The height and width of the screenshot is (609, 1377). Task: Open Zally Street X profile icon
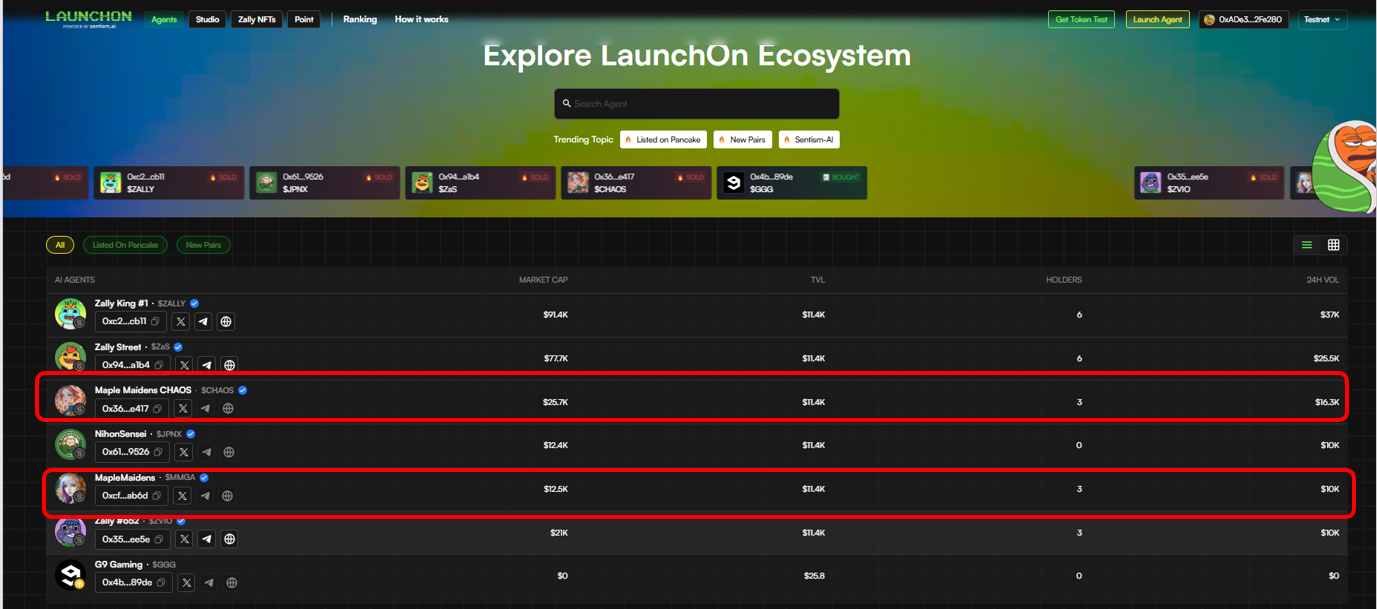coord(183,365)
